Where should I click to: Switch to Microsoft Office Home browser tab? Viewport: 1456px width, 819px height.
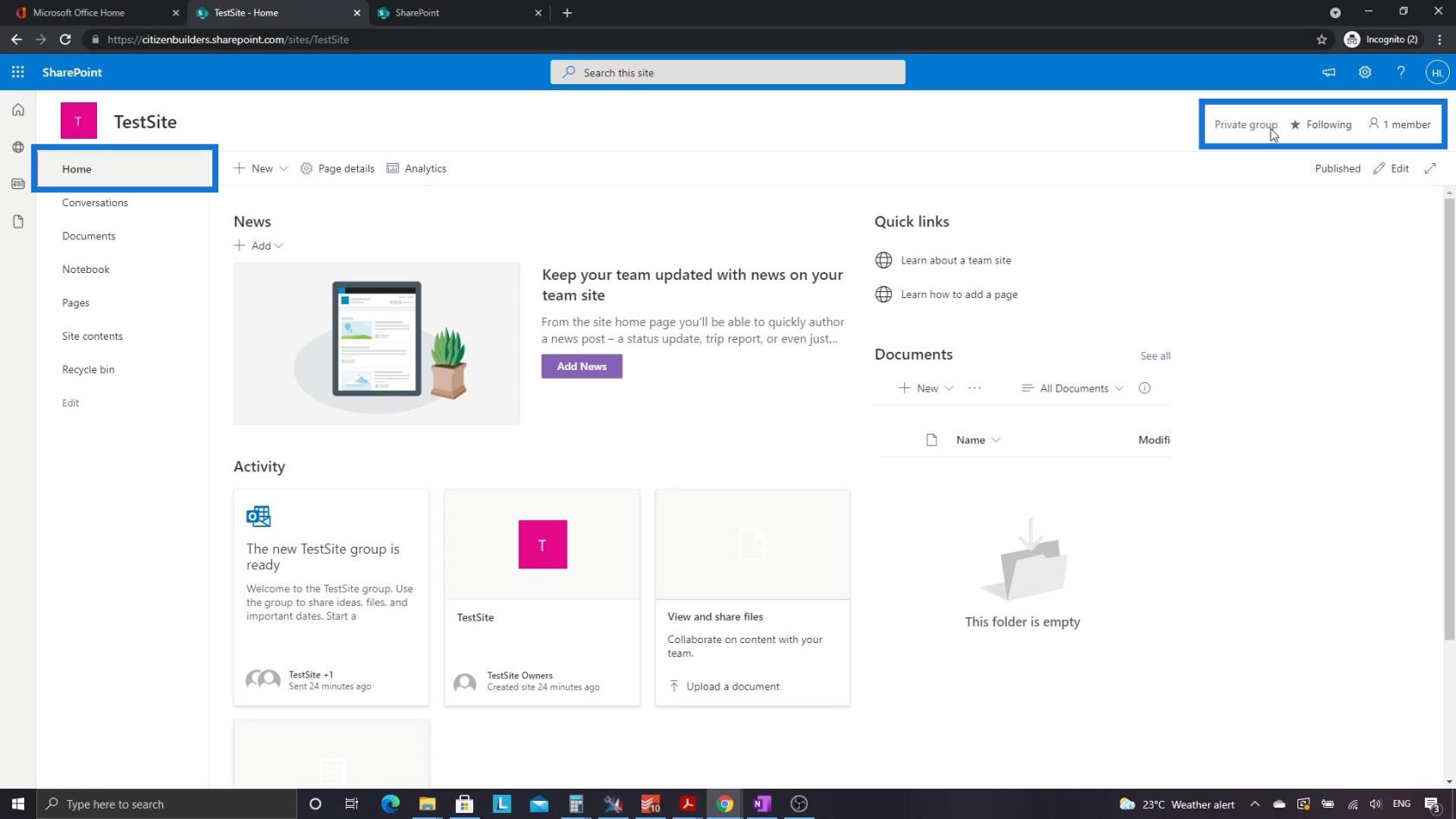click(x=94, y=13)
